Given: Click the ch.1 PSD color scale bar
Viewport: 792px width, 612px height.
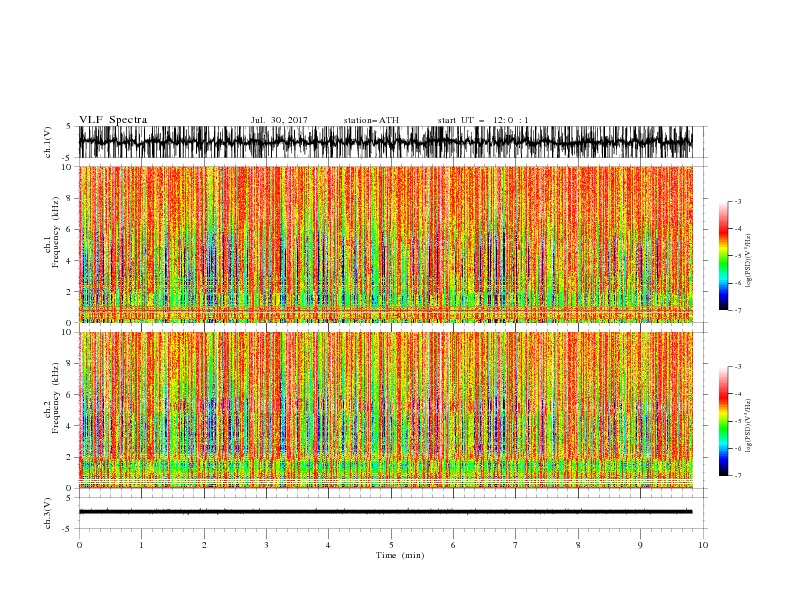Looking at the screenshot, I should [x=723, y=255].
